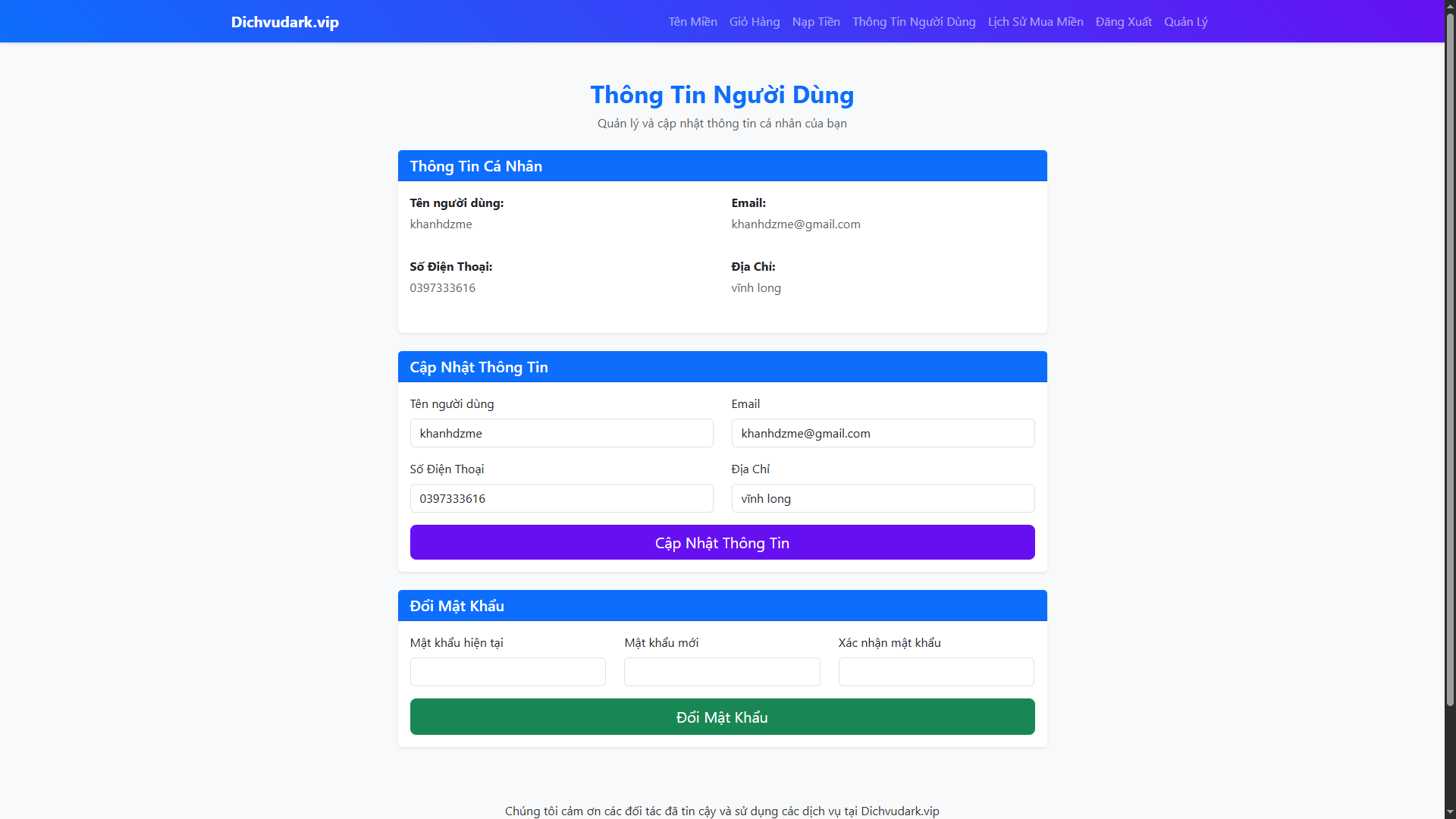Open Lịch Sử Mua Miền page

click(1035, 22)
